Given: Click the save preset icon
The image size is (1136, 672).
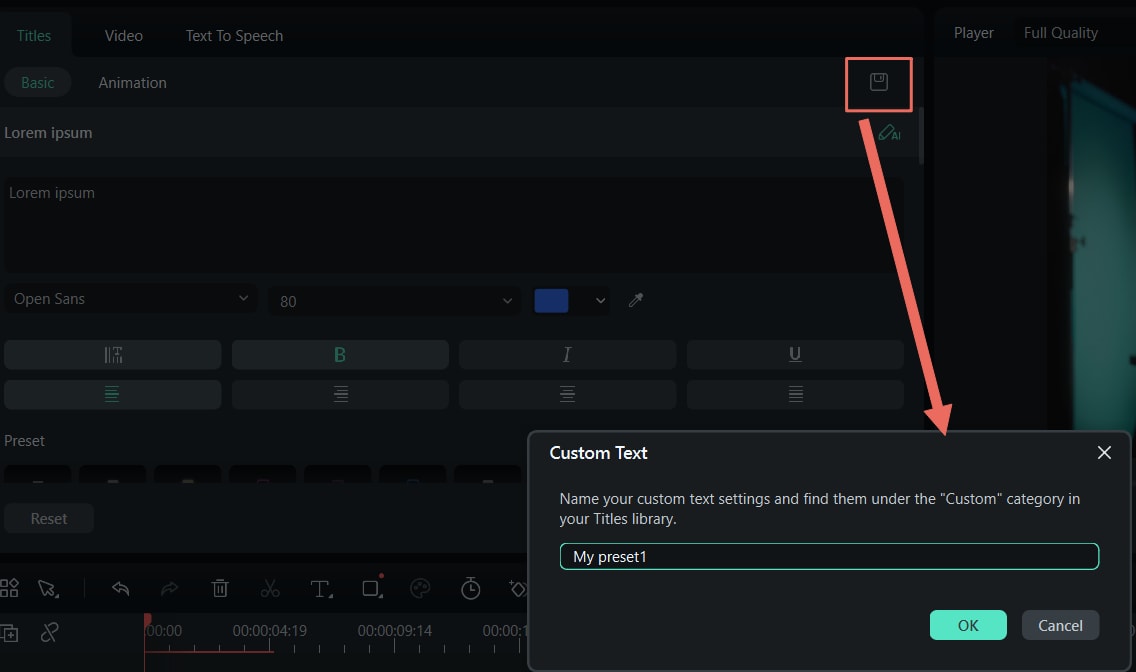Looking at the screenshot, I should coord(878,82).
